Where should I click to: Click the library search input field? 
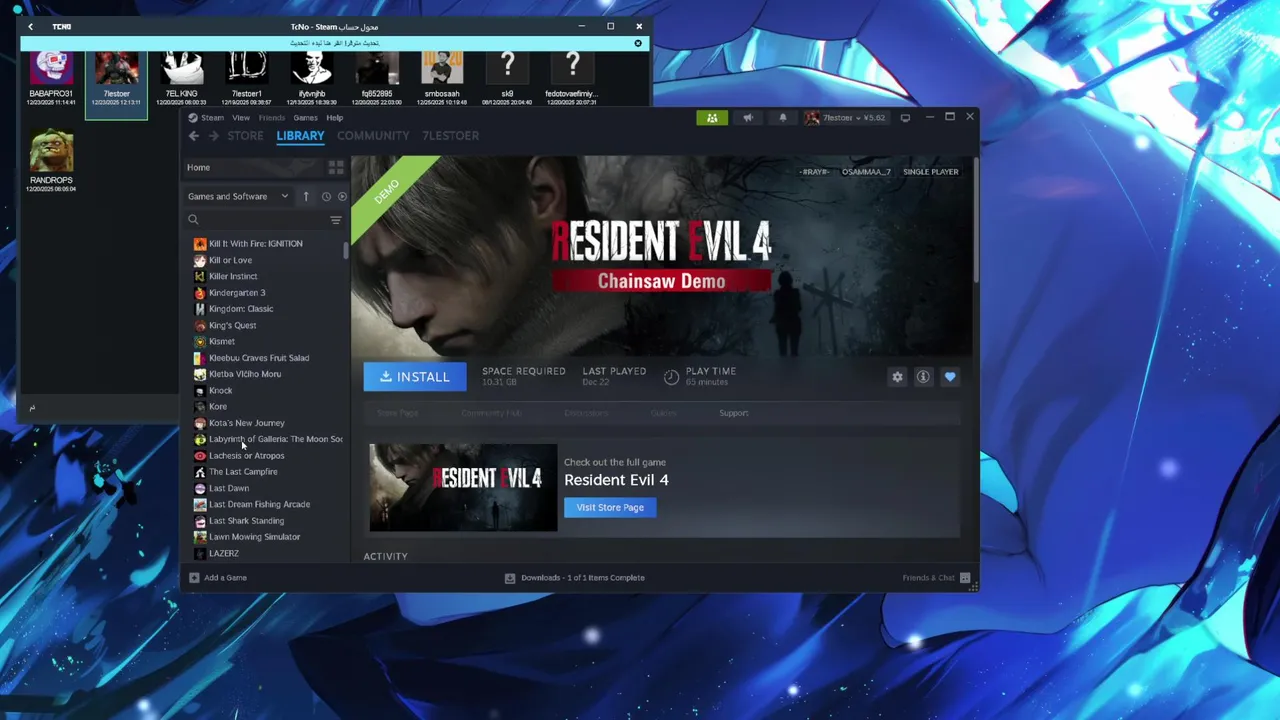point(262,220)
